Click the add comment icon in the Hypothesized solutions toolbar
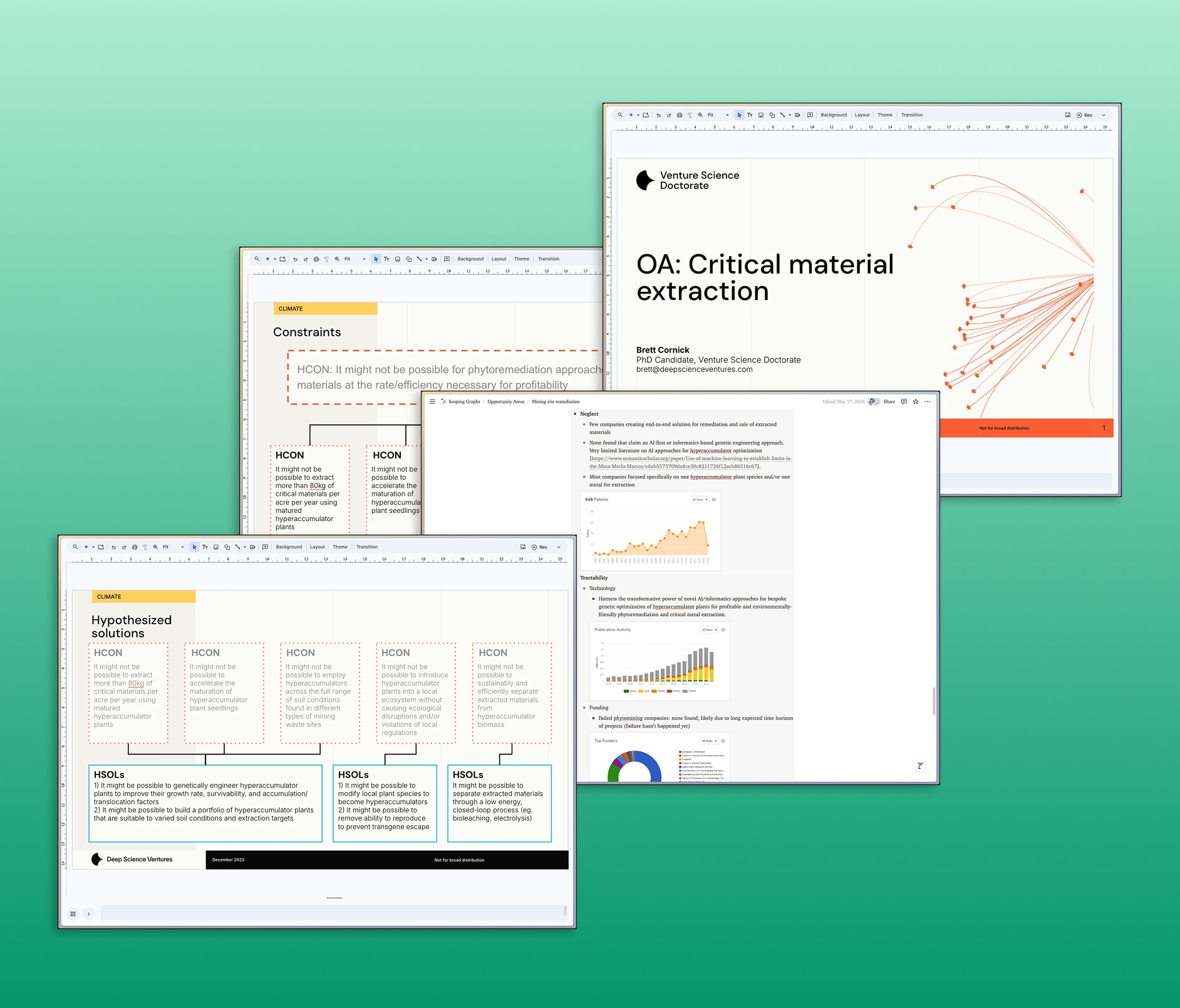1180x1008 pixels. pos(265,547)
